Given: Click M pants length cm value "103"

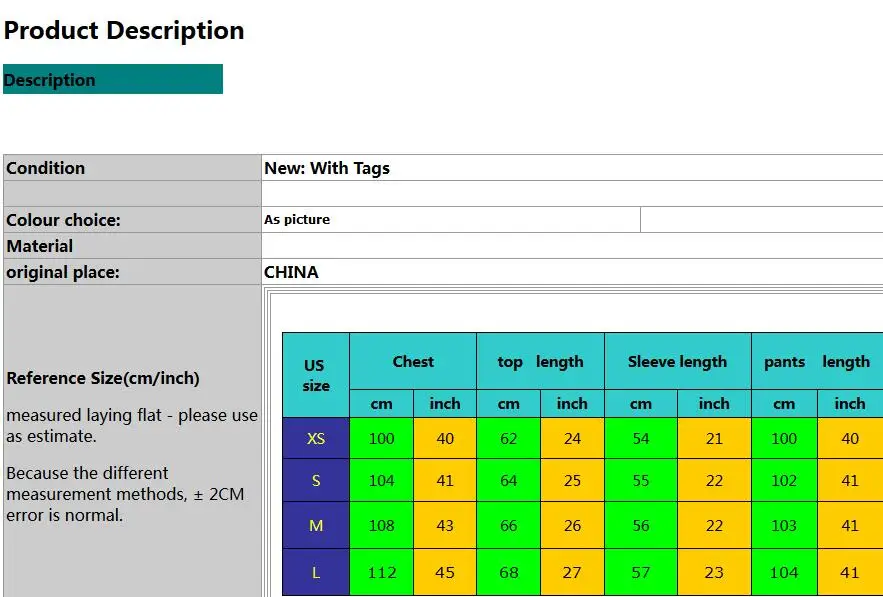Looking at the screenshot, I should click(x=784, y=525).
